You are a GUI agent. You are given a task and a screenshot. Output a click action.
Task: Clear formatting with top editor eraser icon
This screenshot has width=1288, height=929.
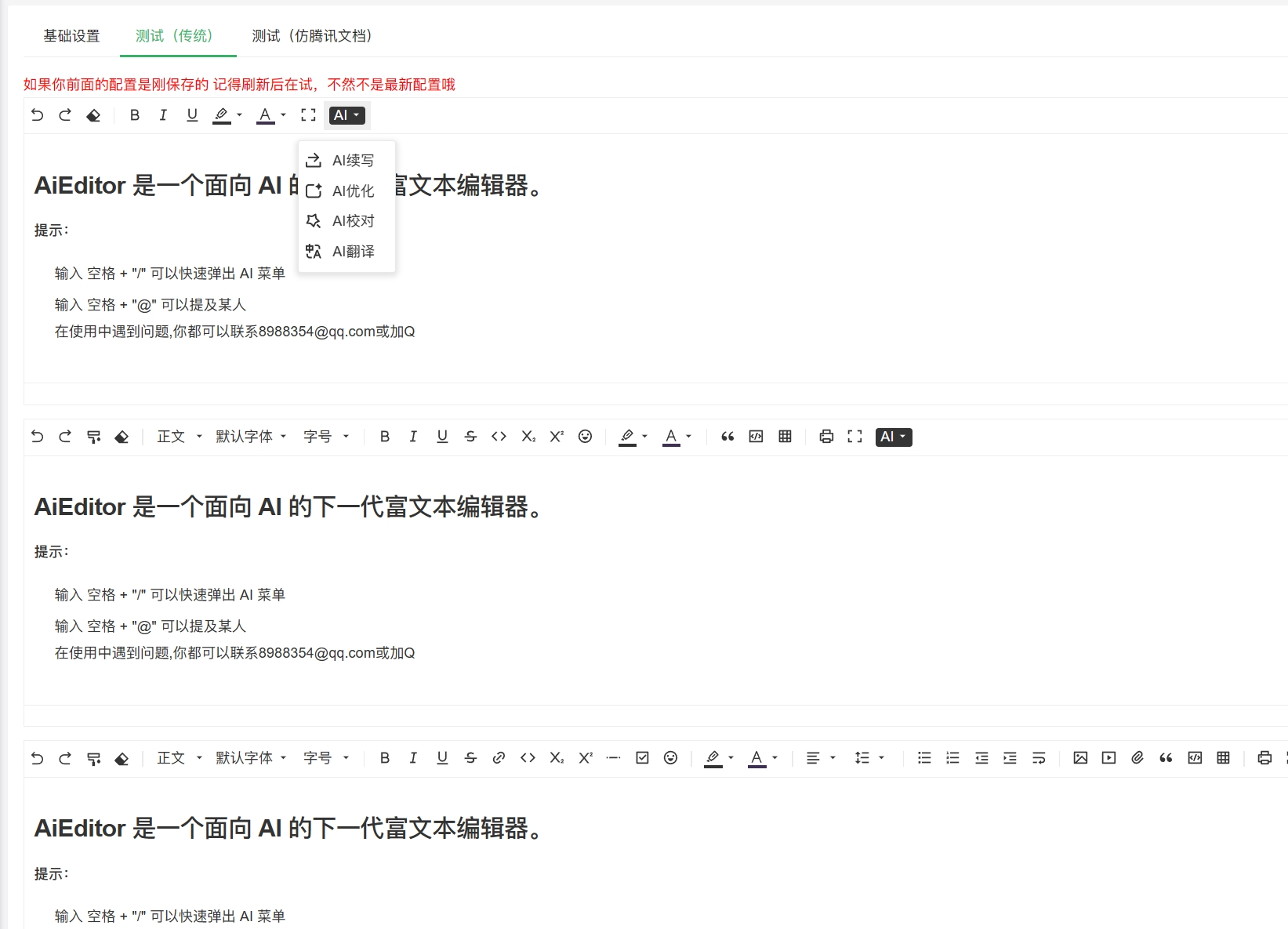[x=93, y=115]
